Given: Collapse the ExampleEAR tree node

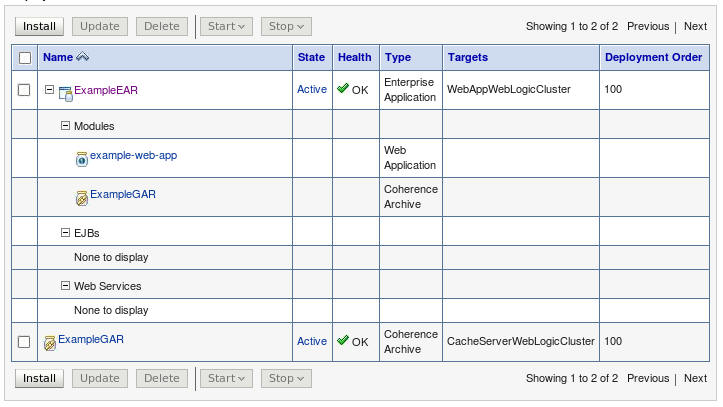Looking at the screenshot, I should coord(49,90).
